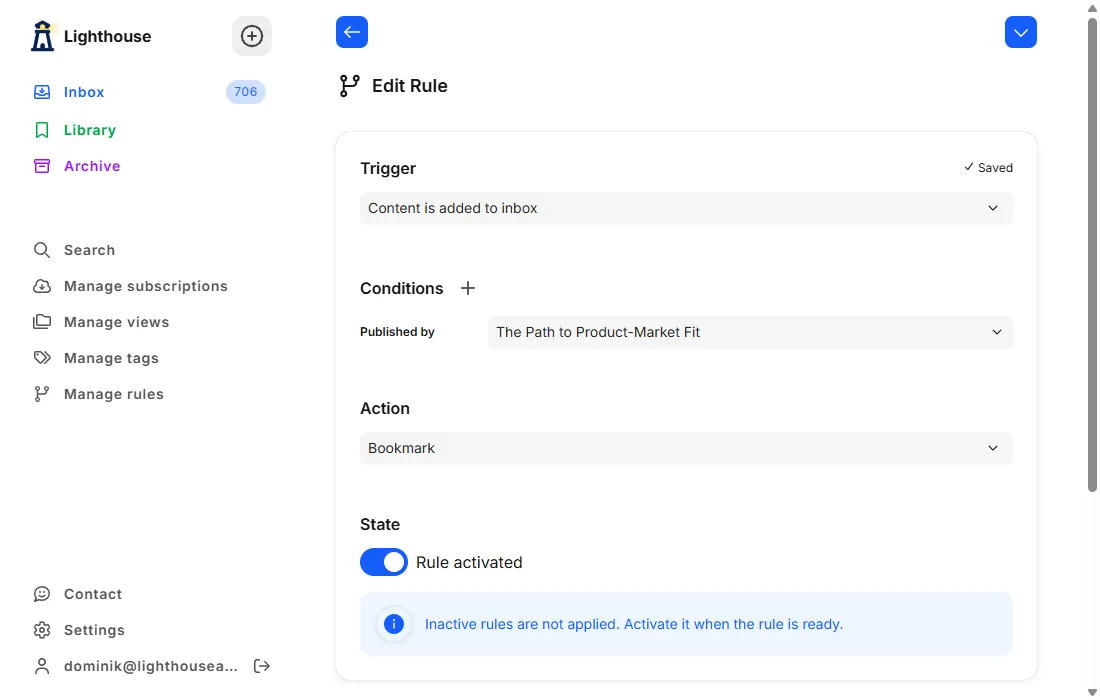This screenshot has height=700, width=1100.
Task: Click the Manage tags icon
Action: [42, 358]
